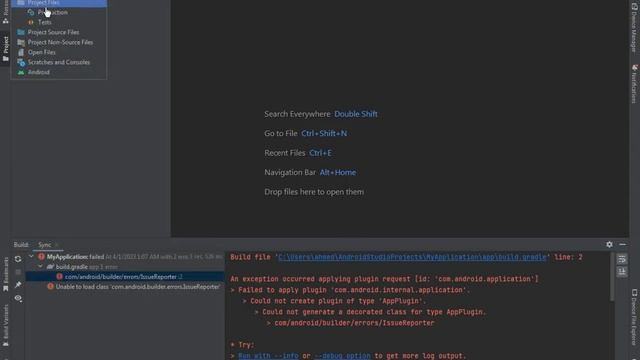640x360 pixels.
Task: Select com/android/builder/errors/IssueReporter error row
Action: pos(125,277)
